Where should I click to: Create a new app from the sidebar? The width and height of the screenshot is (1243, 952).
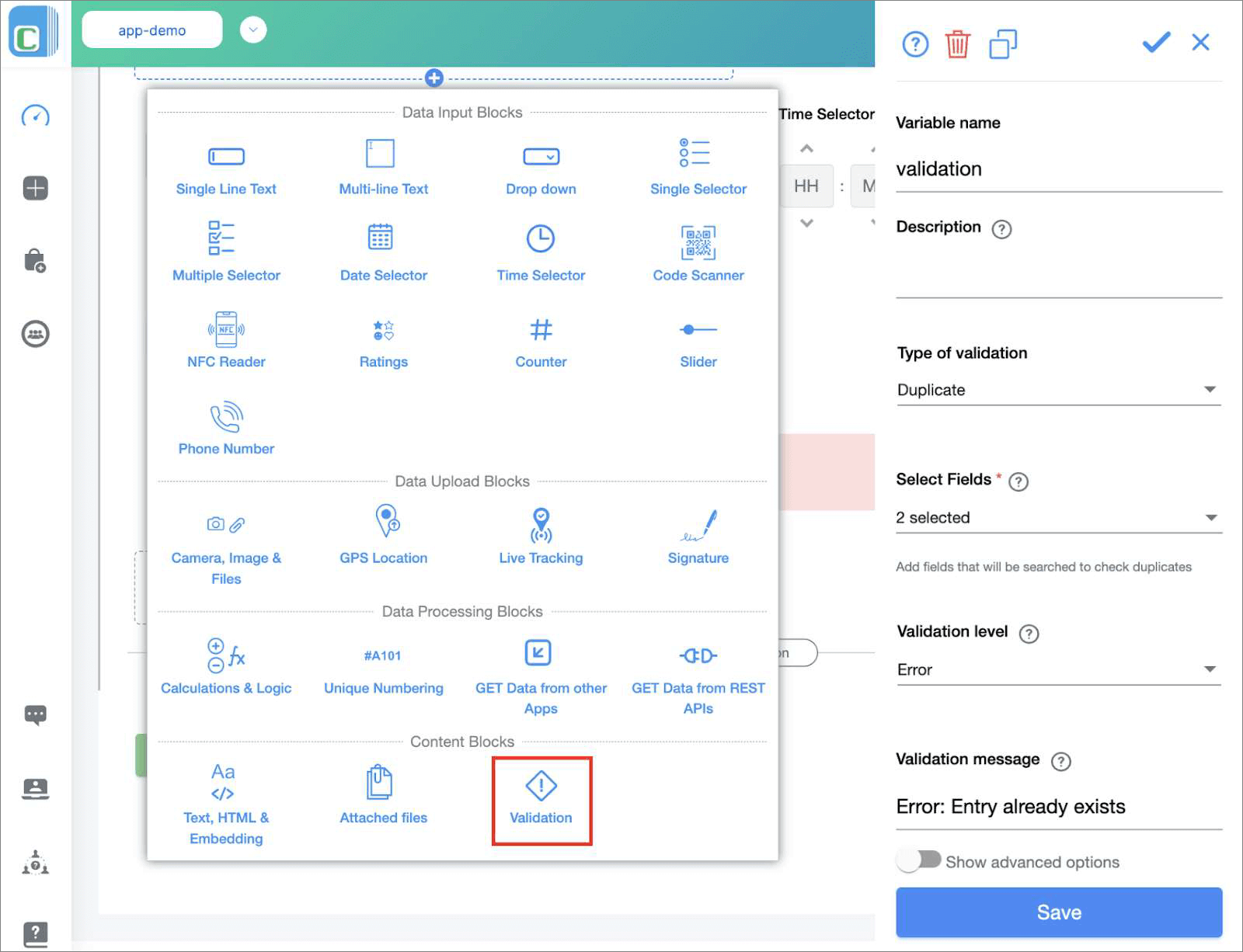point(35,187)
